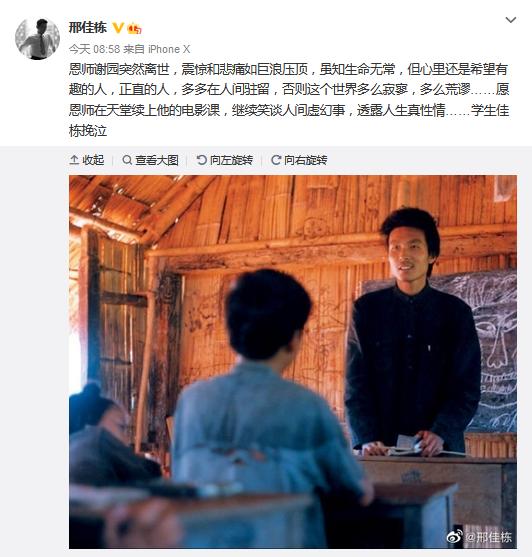The image size is (532, 557).
Task: Select the 查看大图 text option
Action: pos(157,160)
